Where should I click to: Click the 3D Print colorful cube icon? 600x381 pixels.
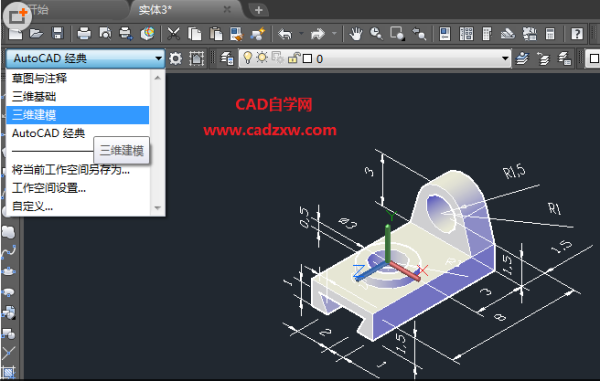point(147,34)
